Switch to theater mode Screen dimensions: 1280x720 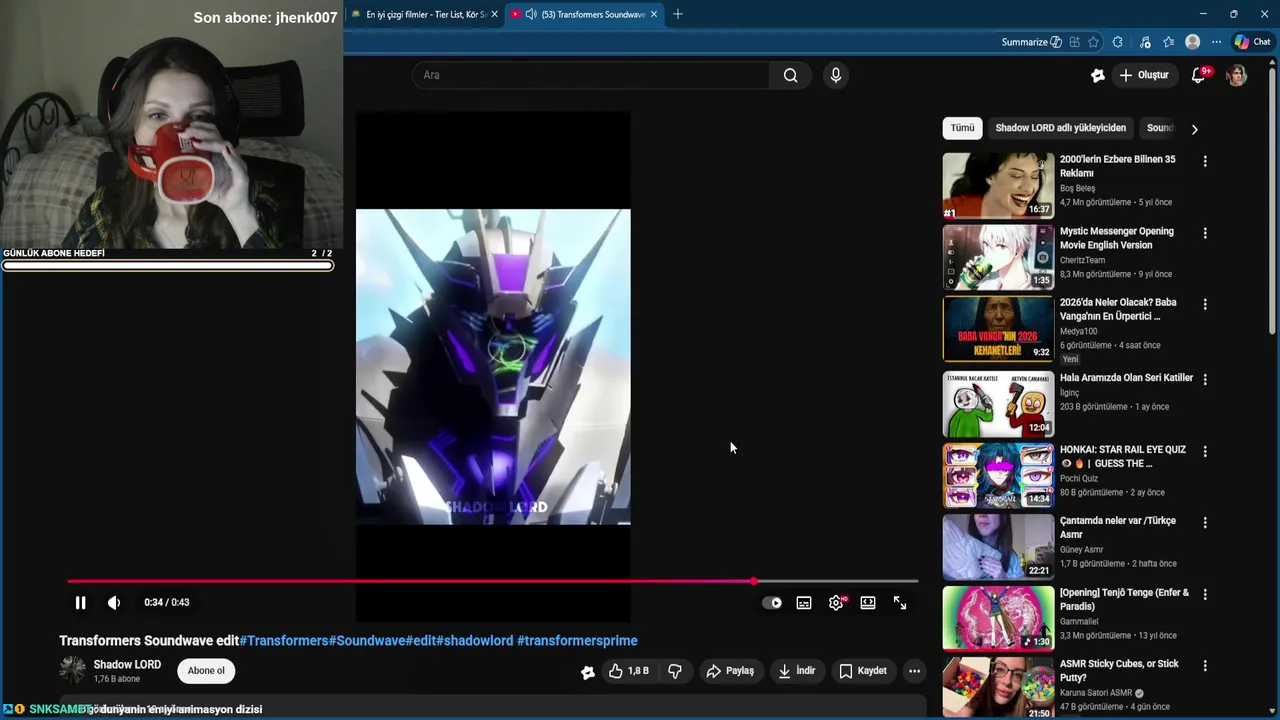868,603
